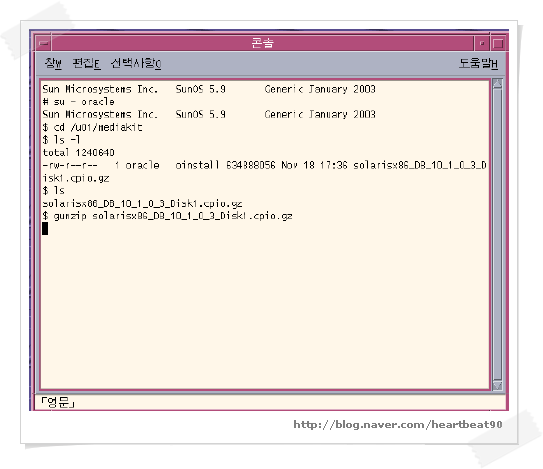Viewport: 543px width, 469px height.
Task: Open the 도움말 (H) help menu
Action: point(478,63)
